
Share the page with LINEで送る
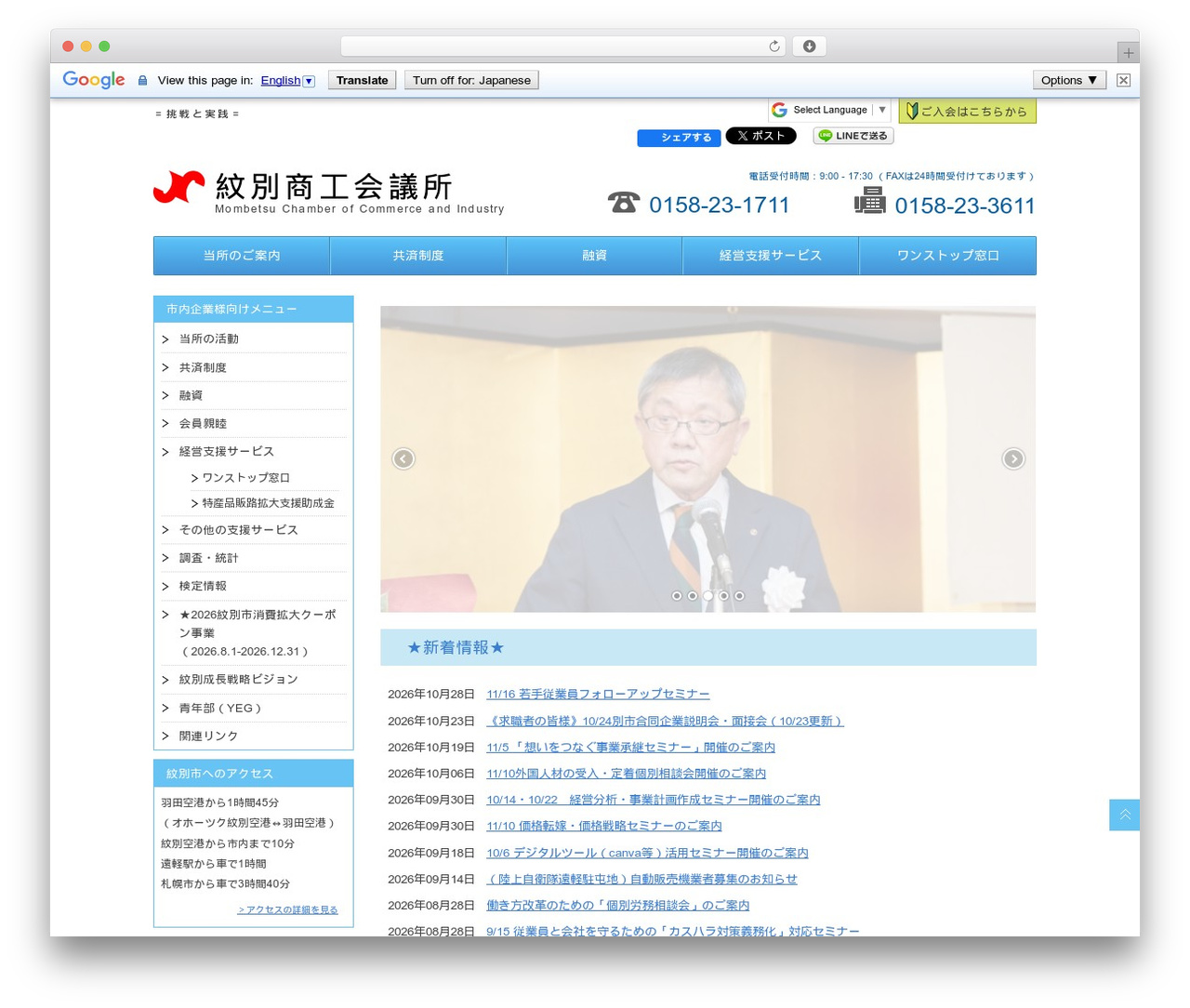[853, 136]
